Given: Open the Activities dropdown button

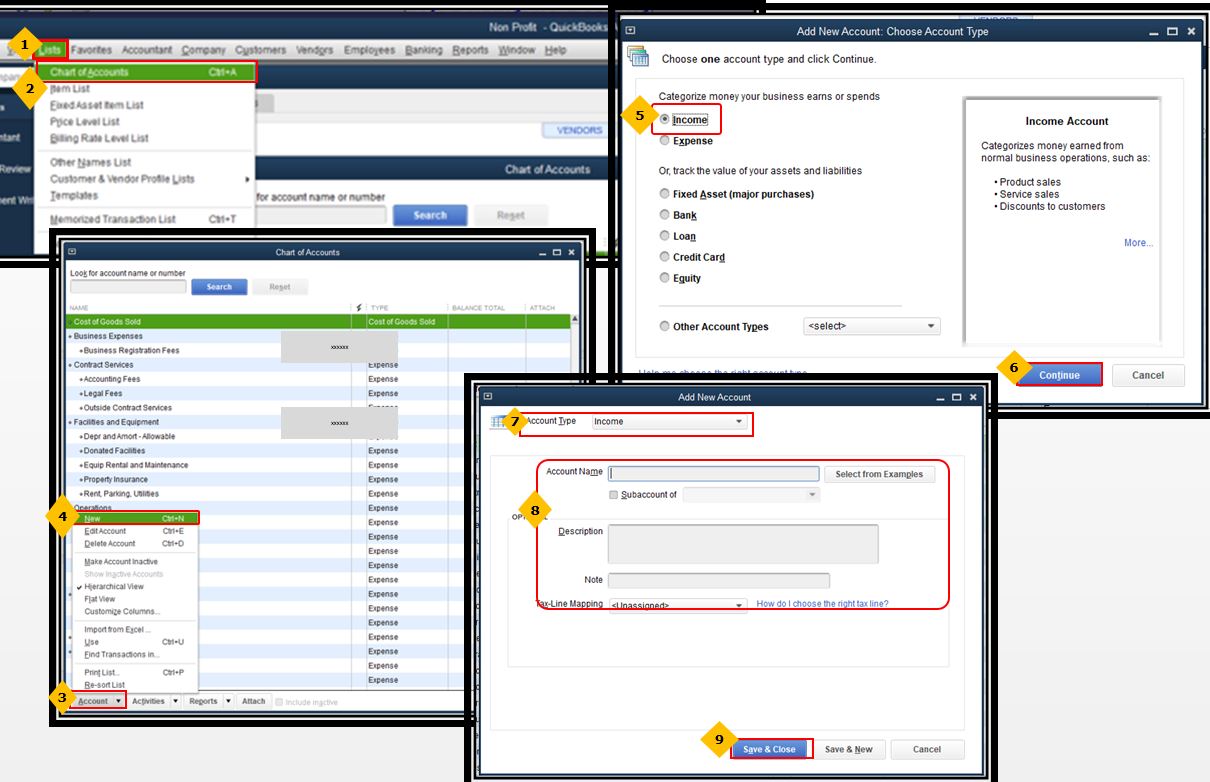Looking at the screenshot, I should pos(156,701).
